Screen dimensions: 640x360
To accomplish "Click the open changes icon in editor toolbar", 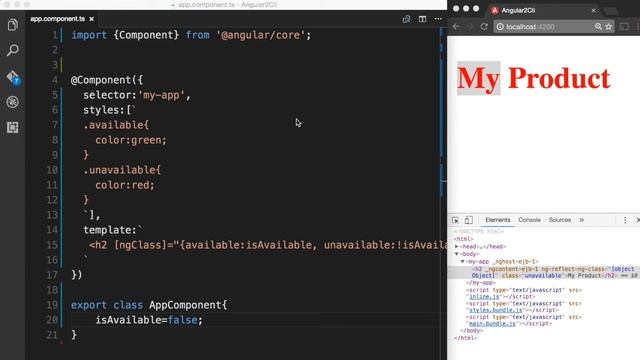I will tap(406, 19).
